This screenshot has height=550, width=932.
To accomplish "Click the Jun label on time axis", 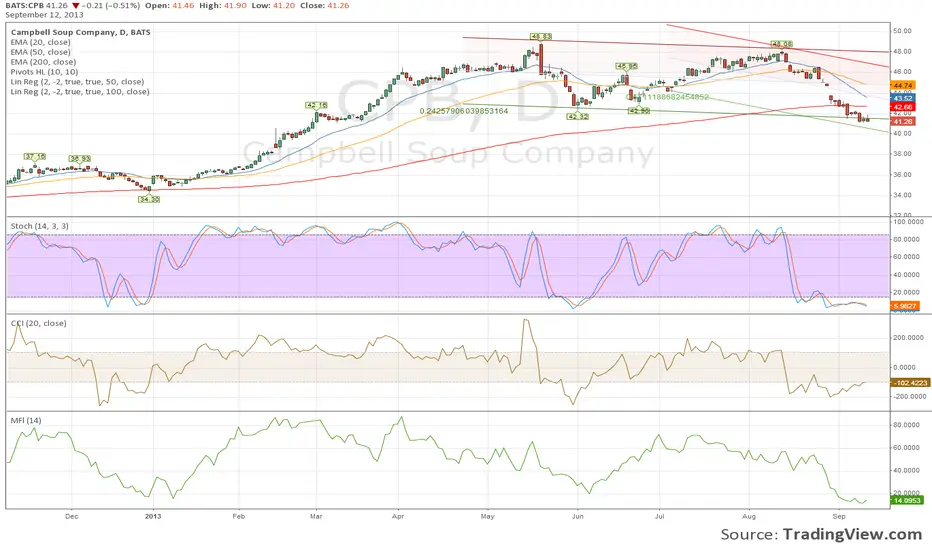I will 578,516.
